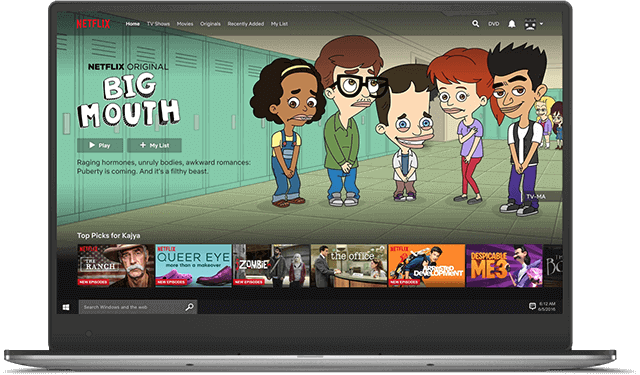640x375 pixels.
Task: Click the profile avatar icon
Action: click(530, 24)
